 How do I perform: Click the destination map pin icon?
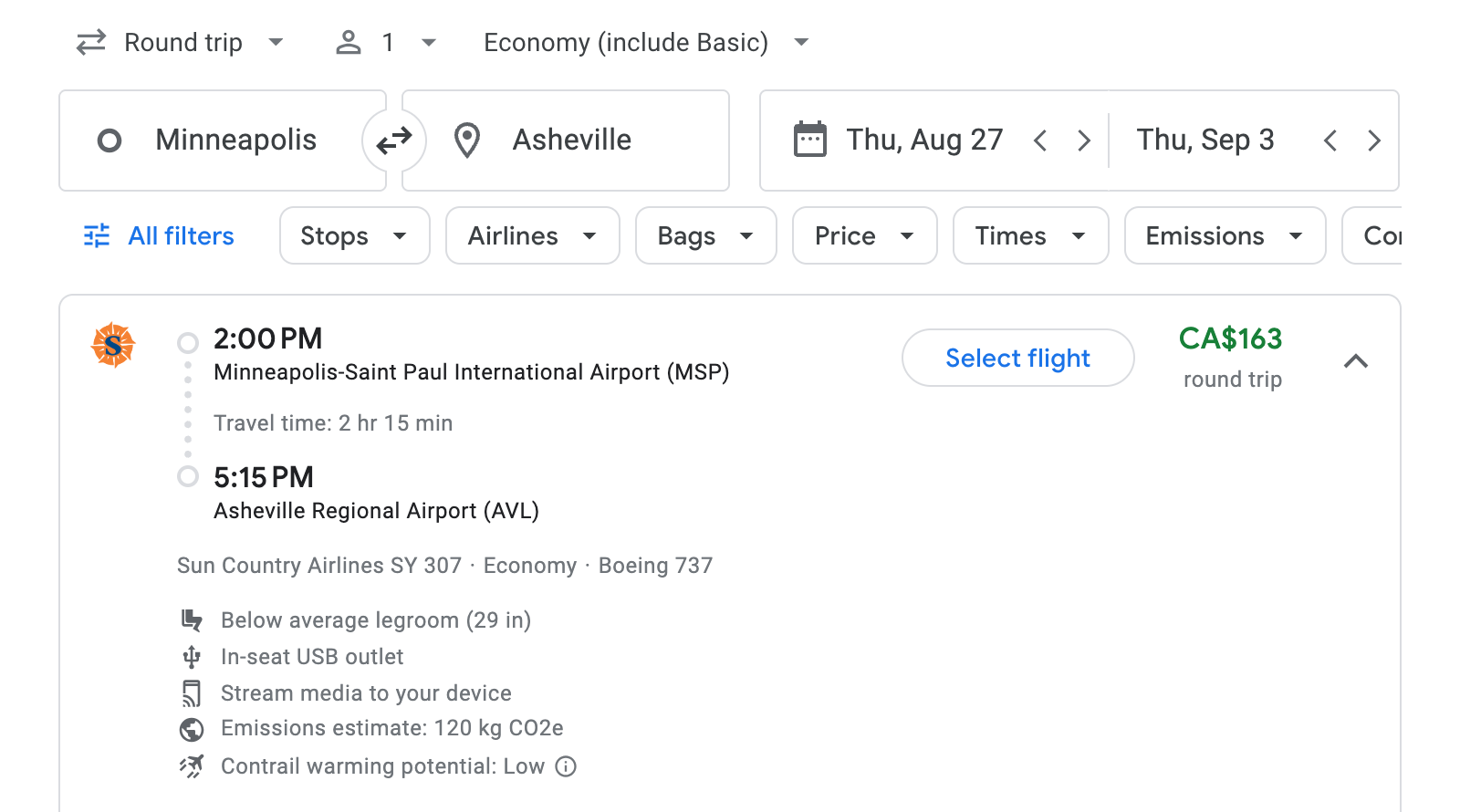point(466,140)
